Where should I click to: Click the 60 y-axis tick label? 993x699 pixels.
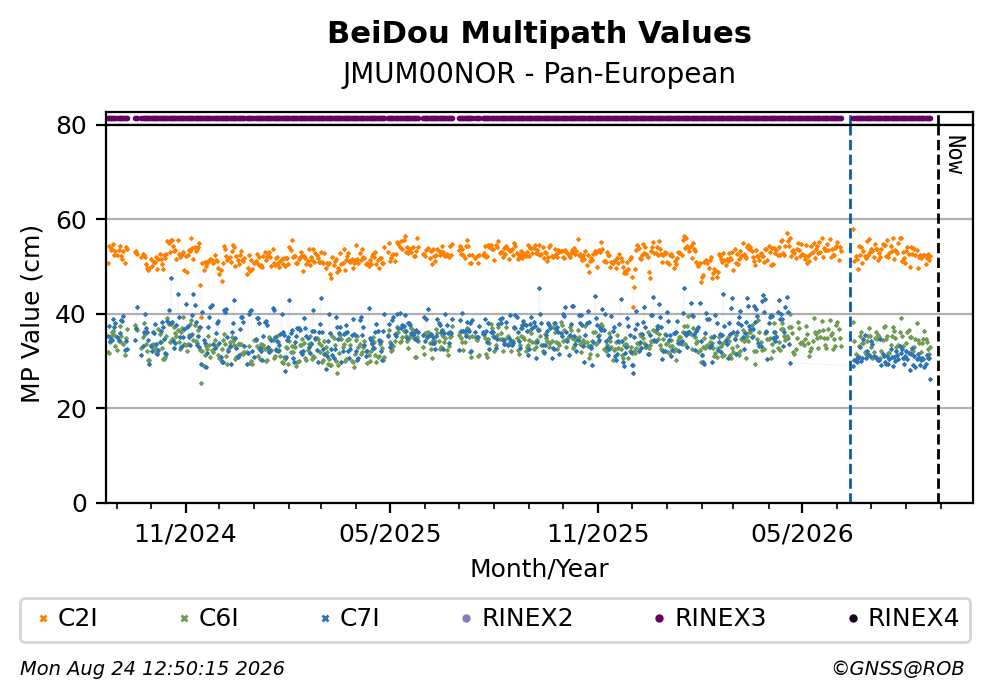[x=71, y=220]
